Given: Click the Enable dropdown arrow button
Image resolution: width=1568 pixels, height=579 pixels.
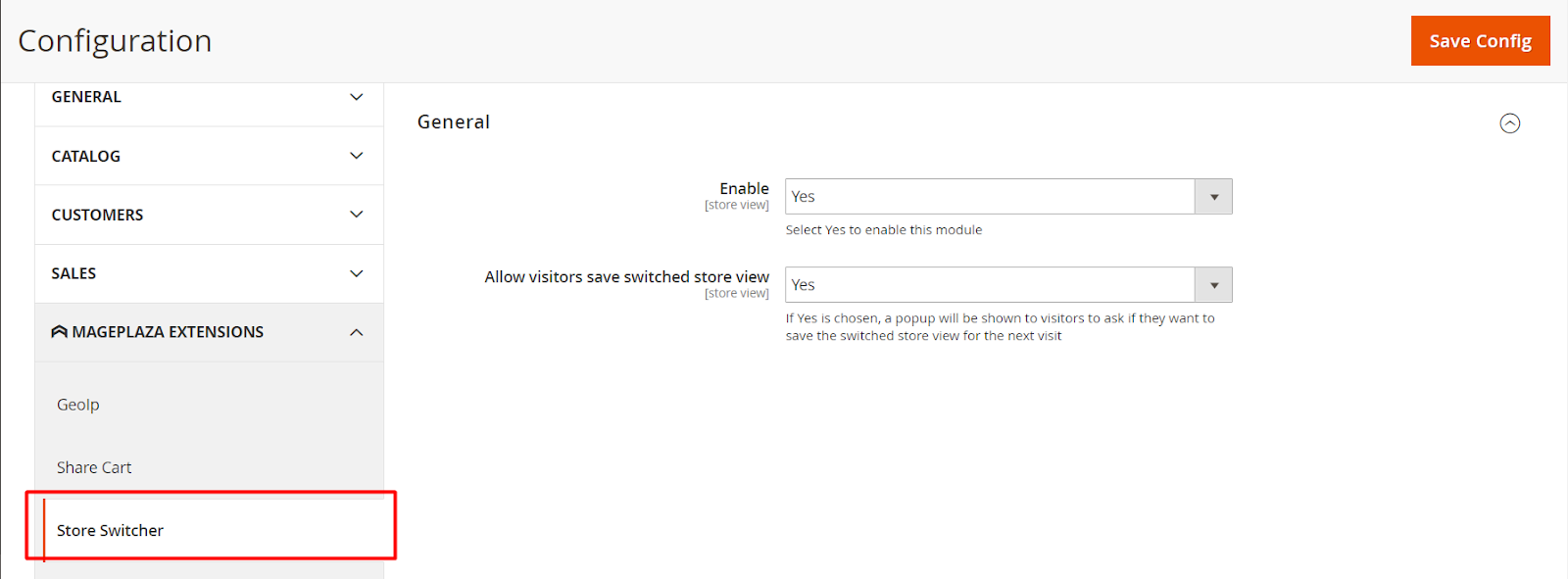Looking at the screenshot, I should click(1213, 197).
